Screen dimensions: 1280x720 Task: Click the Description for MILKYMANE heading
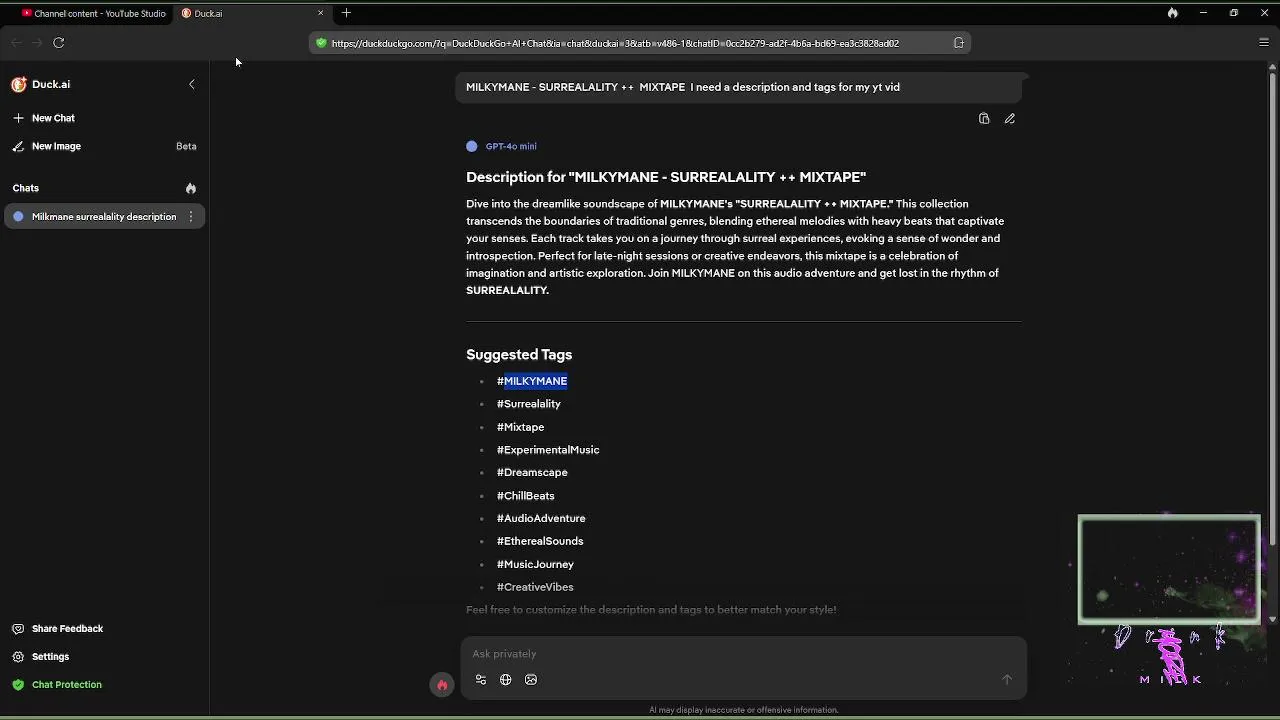(x=666, y=177)
